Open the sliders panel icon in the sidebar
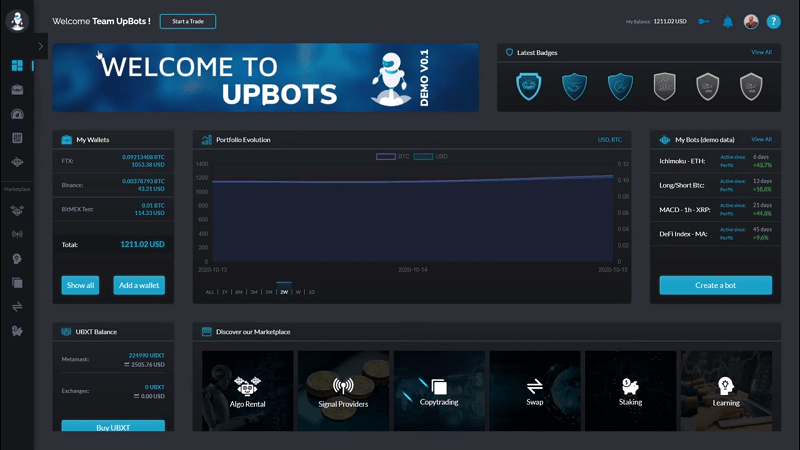The image size is (800, 450). [17, 138]
